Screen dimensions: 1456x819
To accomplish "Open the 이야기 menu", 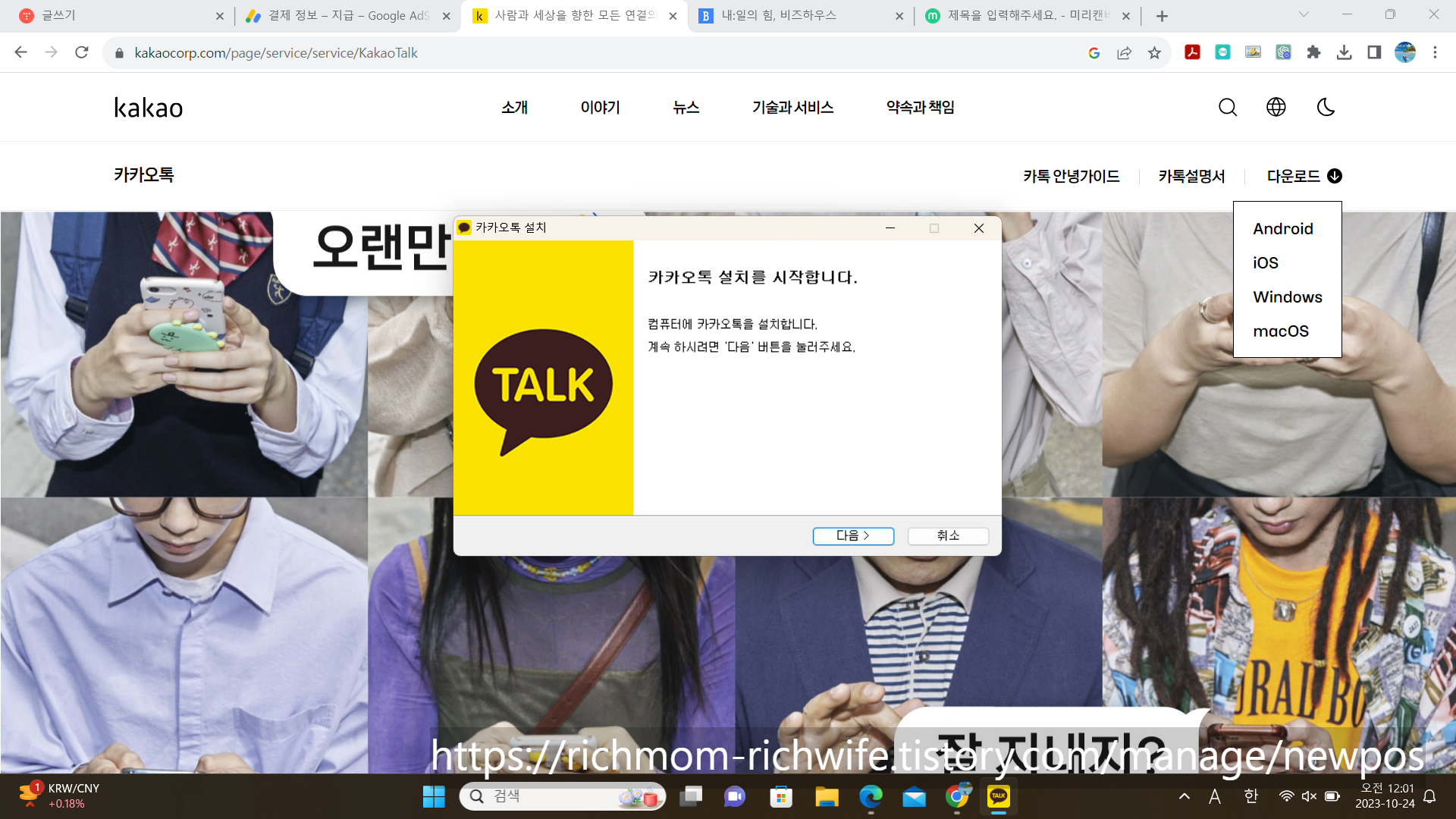I will (600, 107).
